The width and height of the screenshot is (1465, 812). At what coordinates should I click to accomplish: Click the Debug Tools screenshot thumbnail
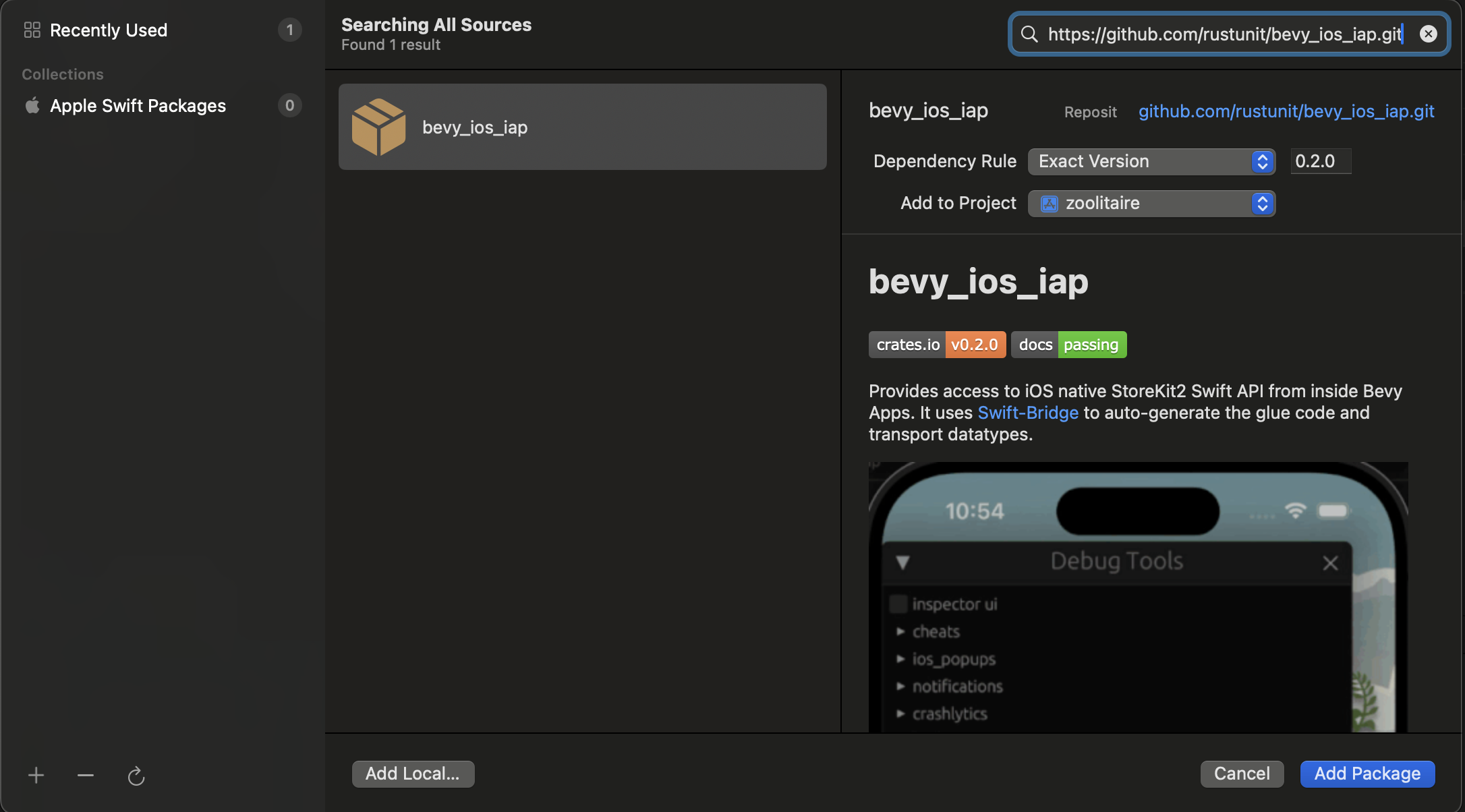click(1139, 597)
